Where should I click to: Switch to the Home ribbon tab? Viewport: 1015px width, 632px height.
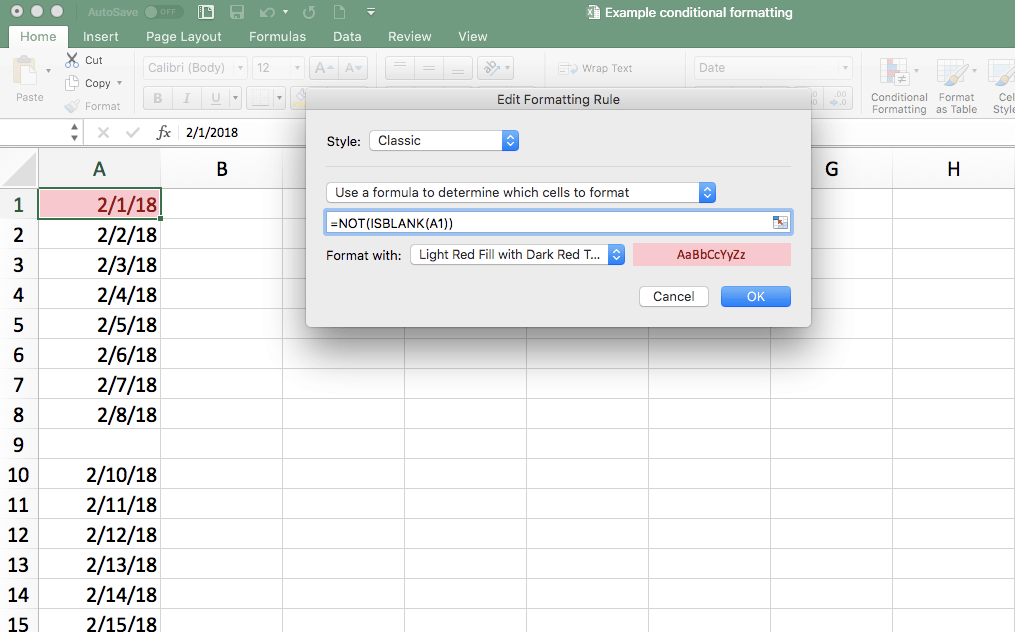38,36
